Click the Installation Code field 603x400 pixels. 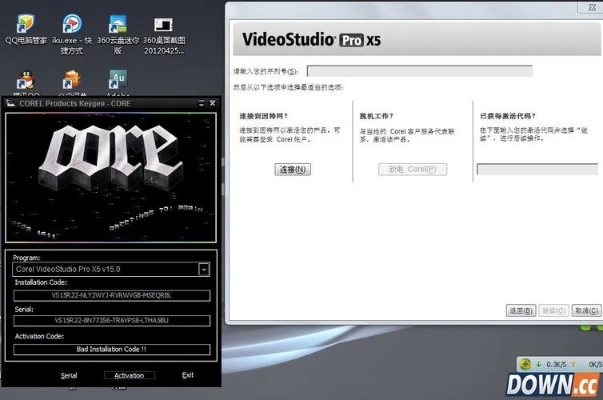(x=112, y=295)
